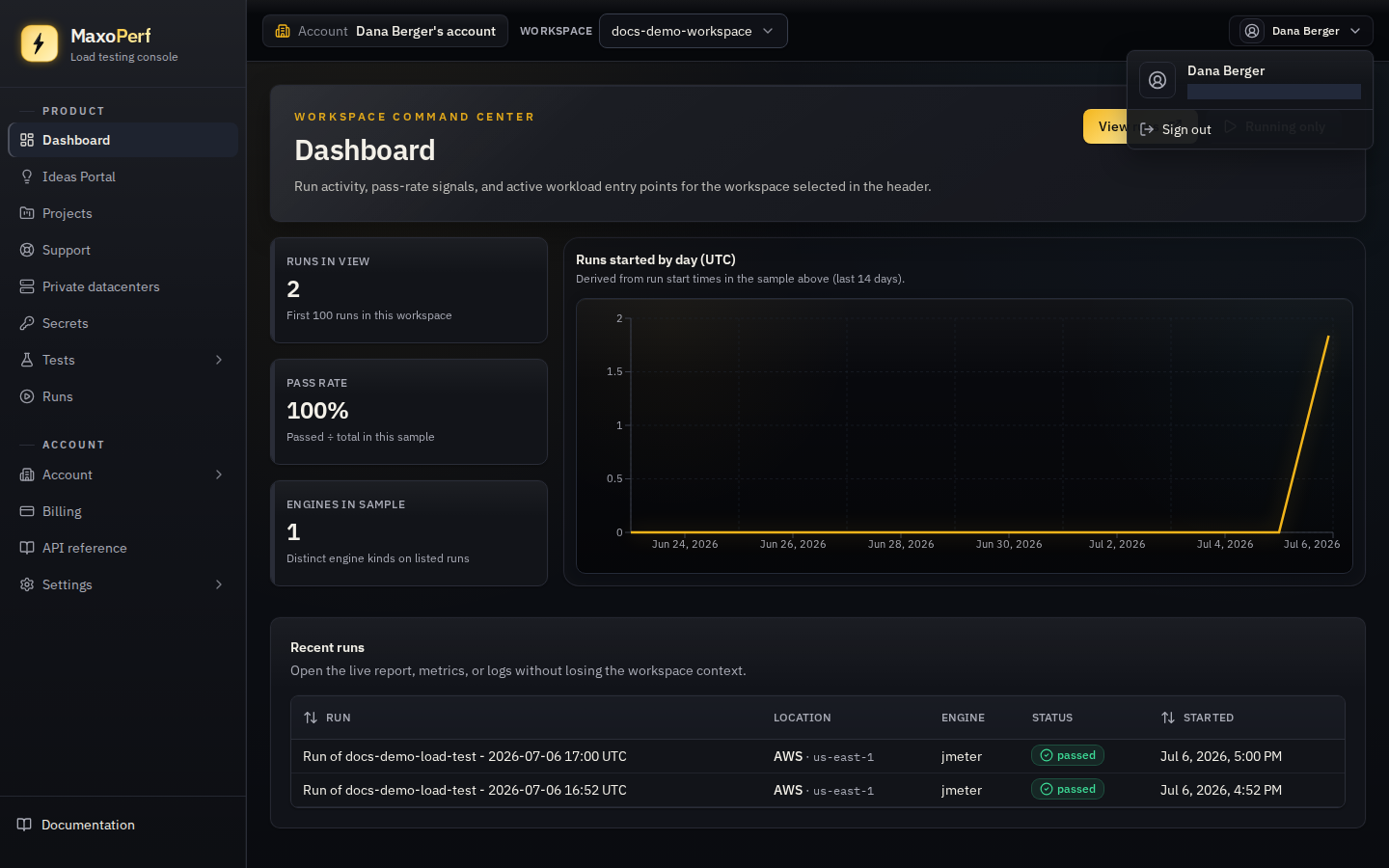Click the Pass rate 100% card
The image size is (1389, 868).
pyautogui.click(x=409, y=412)
